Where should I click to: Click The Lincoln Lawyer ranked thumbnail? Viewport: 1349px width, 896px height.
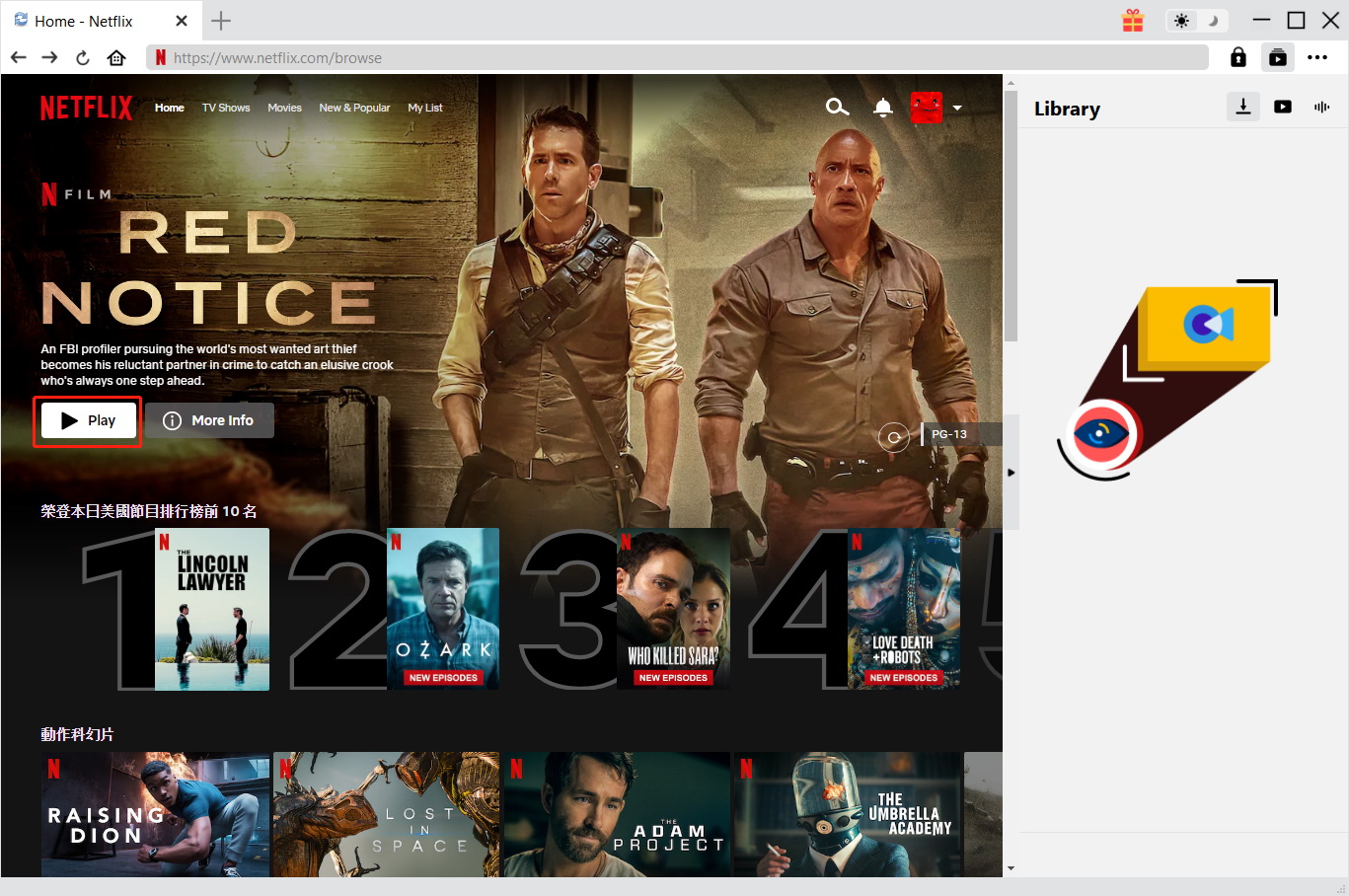211,608
